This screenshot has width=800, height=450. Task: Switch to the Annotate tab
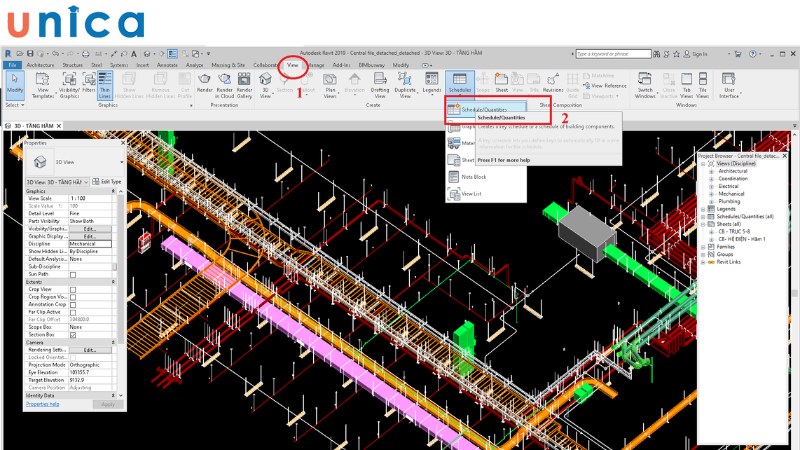(167, 65)
